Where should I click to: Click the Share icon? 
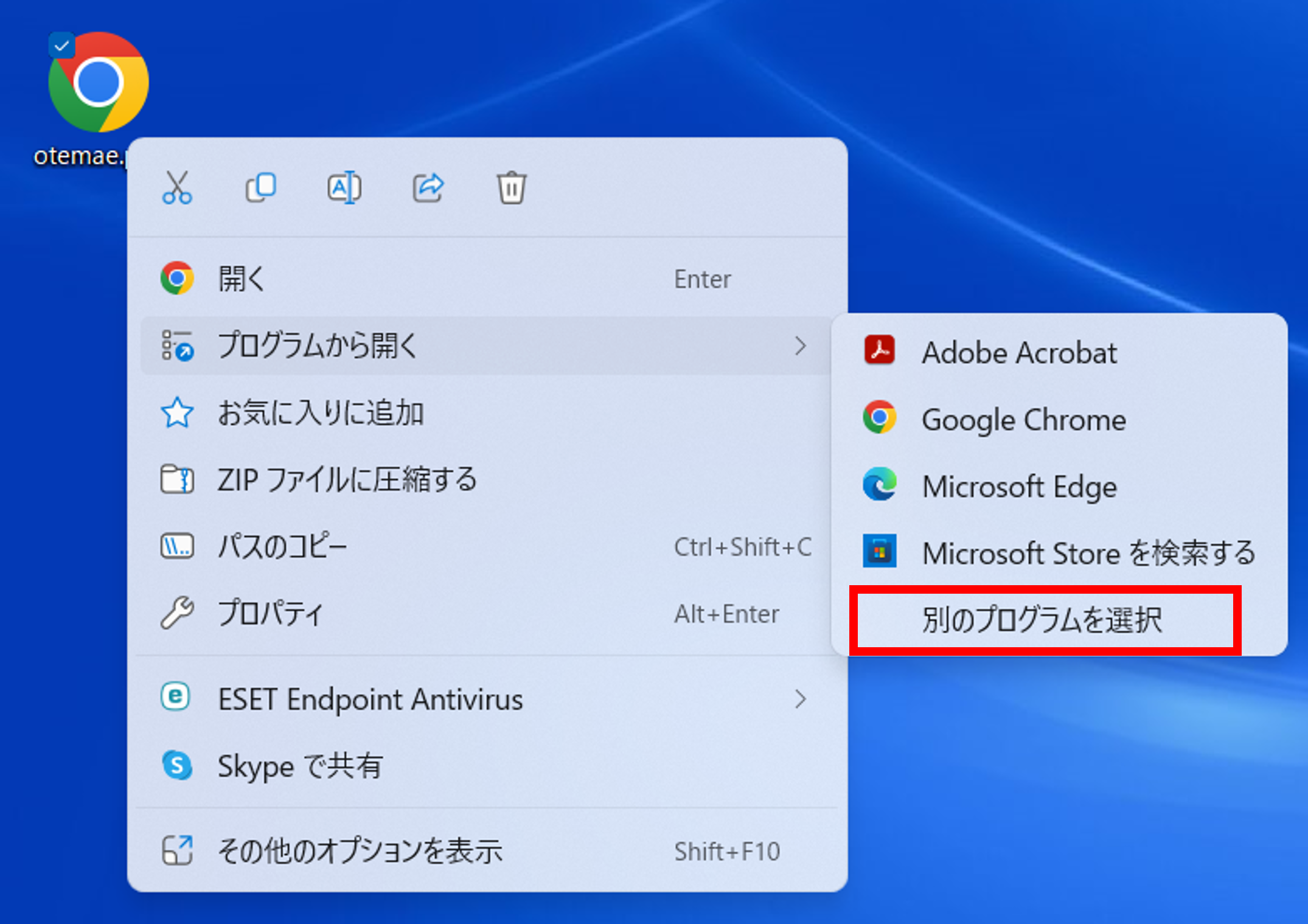pyautogui.click(x=428, y=187)
